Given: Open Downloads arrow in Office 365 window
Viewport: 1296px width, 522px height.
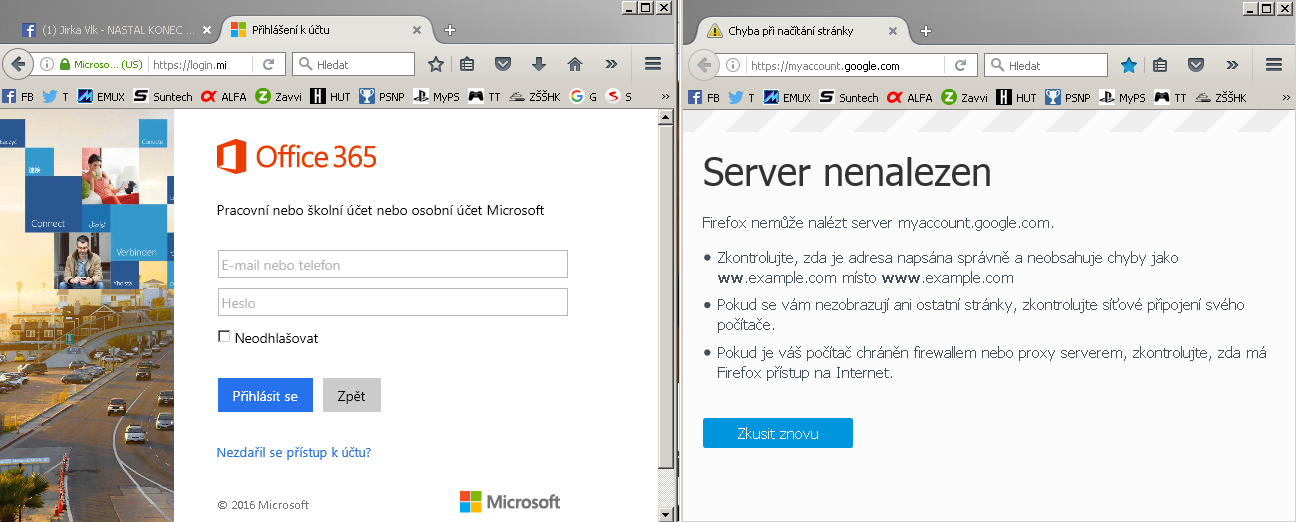Looking at the screenshot, I should [539, 64].
